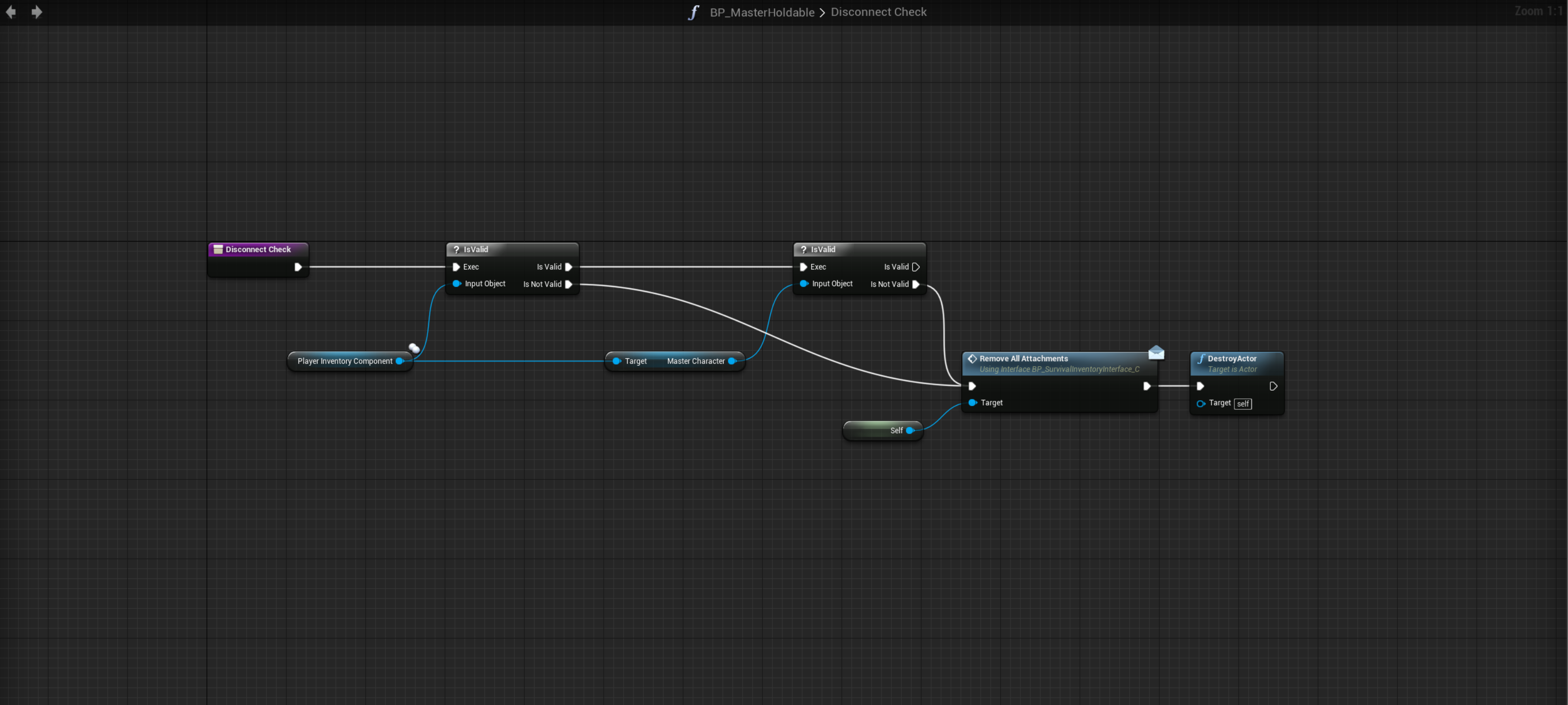Click the Player Inventory Component output pin

click(399, 361)
